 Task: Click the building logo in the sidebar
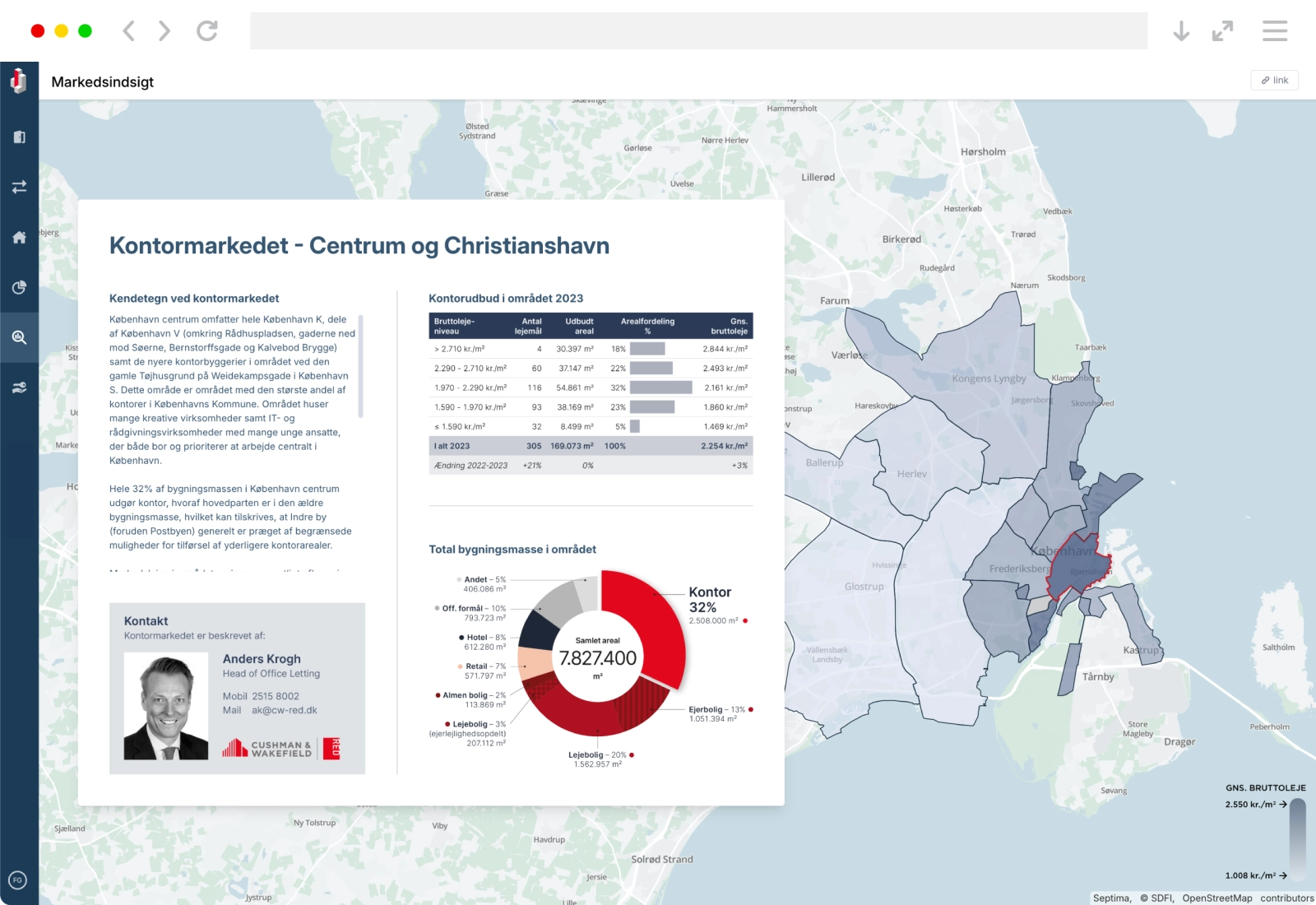[x=19, y=81]
